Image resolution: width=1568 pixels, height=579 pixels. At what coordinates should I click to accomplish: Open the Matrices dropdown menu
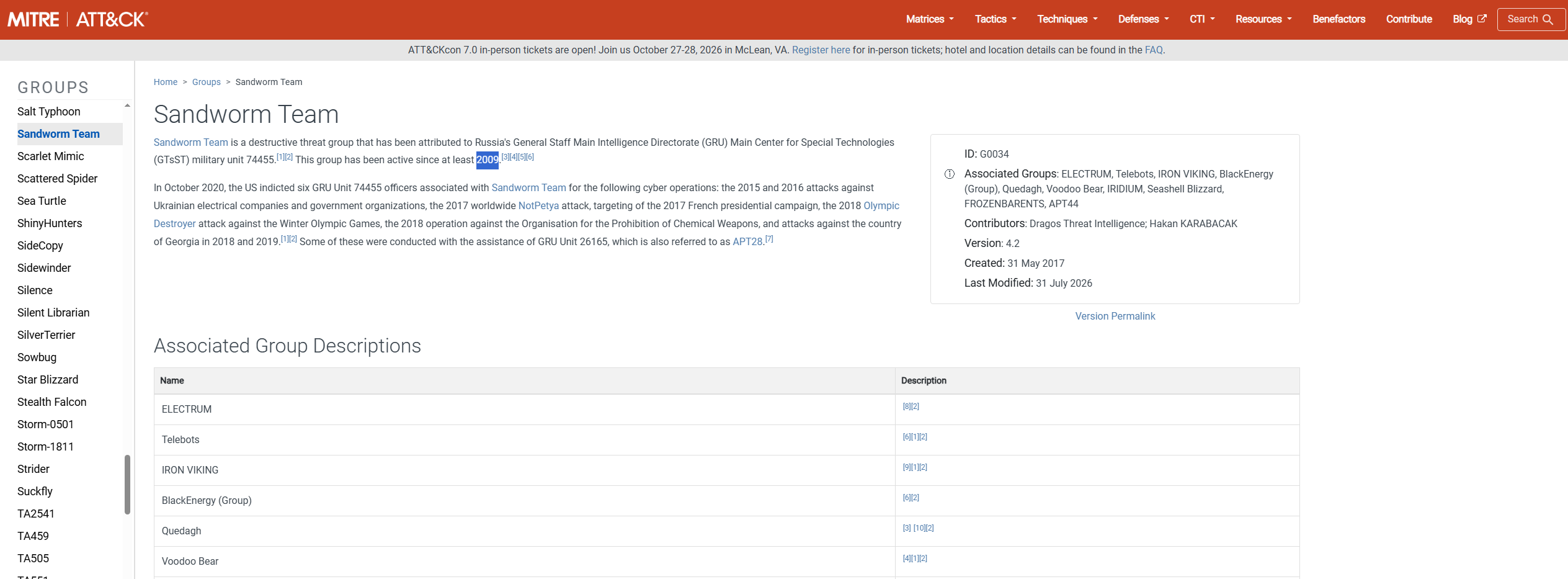[x=930, y=19]
